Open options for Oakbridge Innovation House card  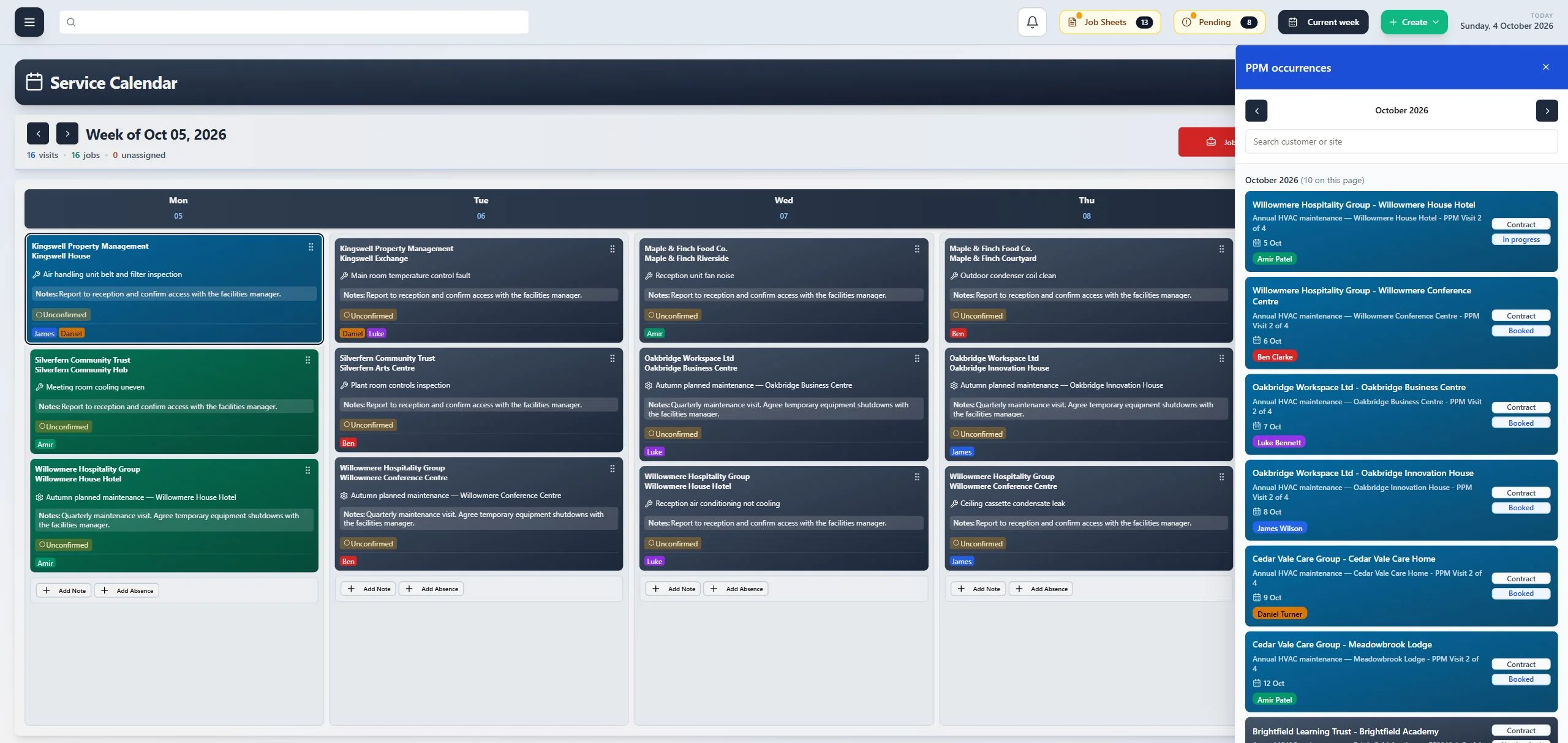click(x=1221, y=359)
